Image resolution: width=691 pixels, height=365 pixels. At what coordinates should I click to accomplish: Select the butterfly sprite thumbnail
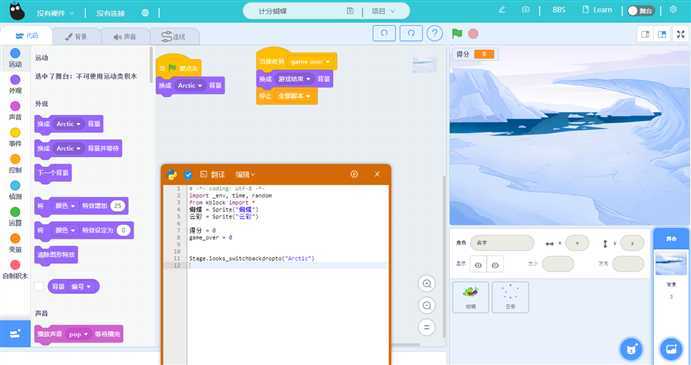click(x=471, y=297)
